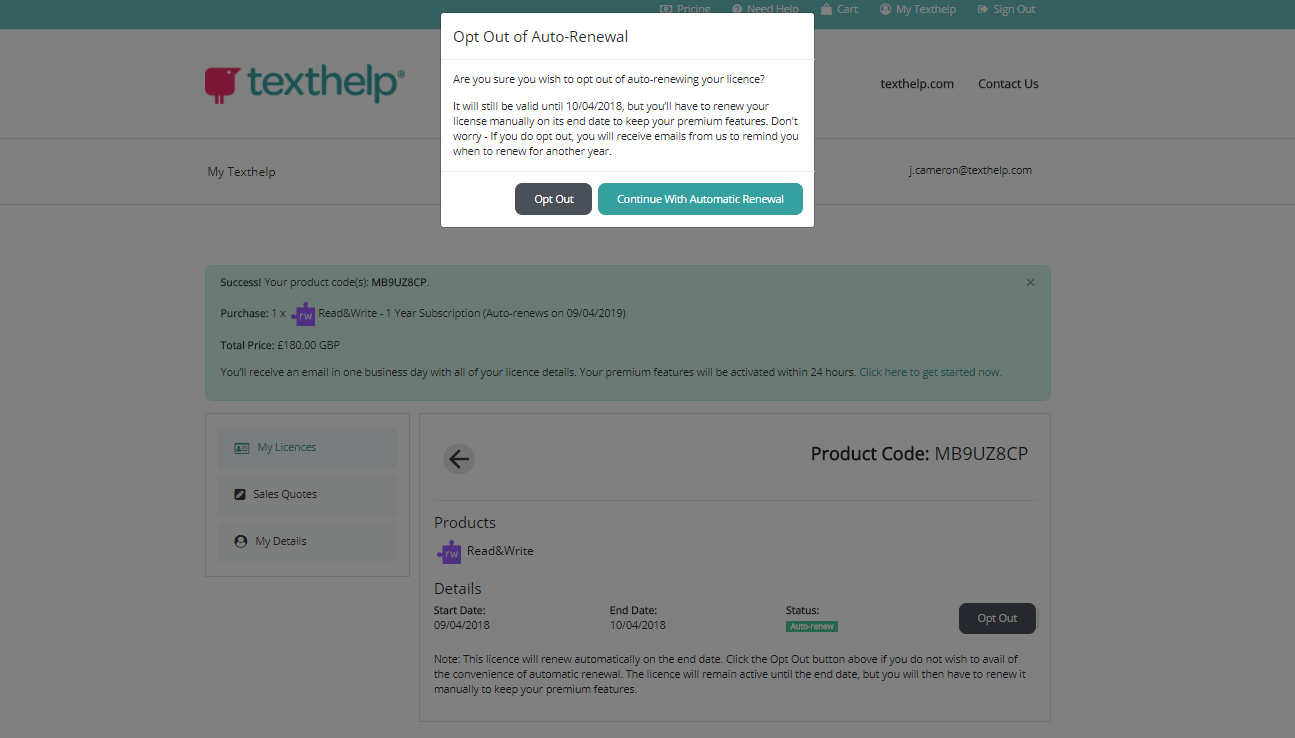The width and height of the screenshot is (1295, 738).
Task: Open the Contact Us page
Action: [x=1008, y=84]
